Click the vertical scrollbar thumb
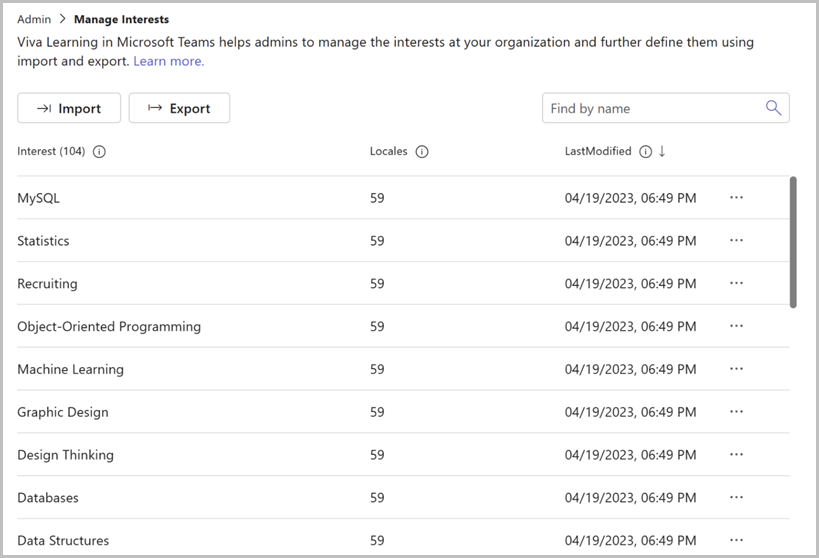This screenshot has height=558, width=819. (x=793, y=242)
